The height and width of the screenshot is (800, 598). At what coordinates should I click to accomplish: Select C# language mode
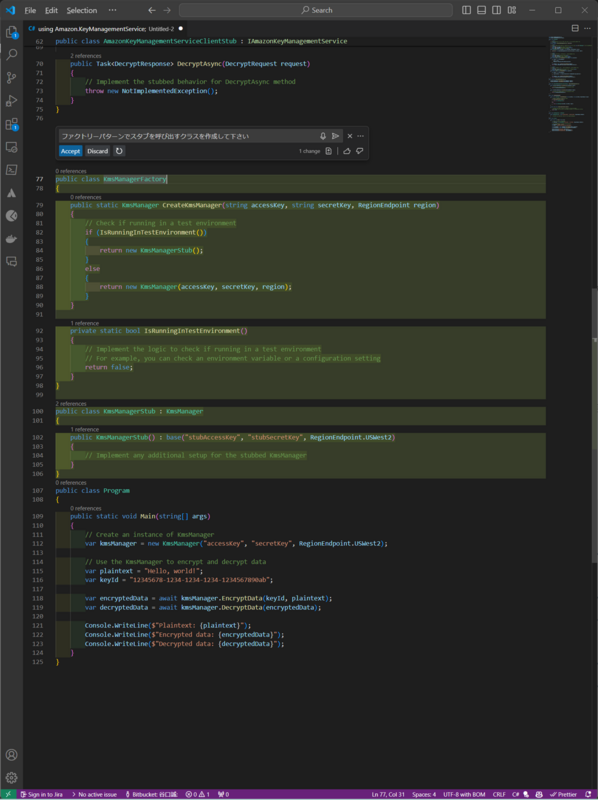point(515,794)
